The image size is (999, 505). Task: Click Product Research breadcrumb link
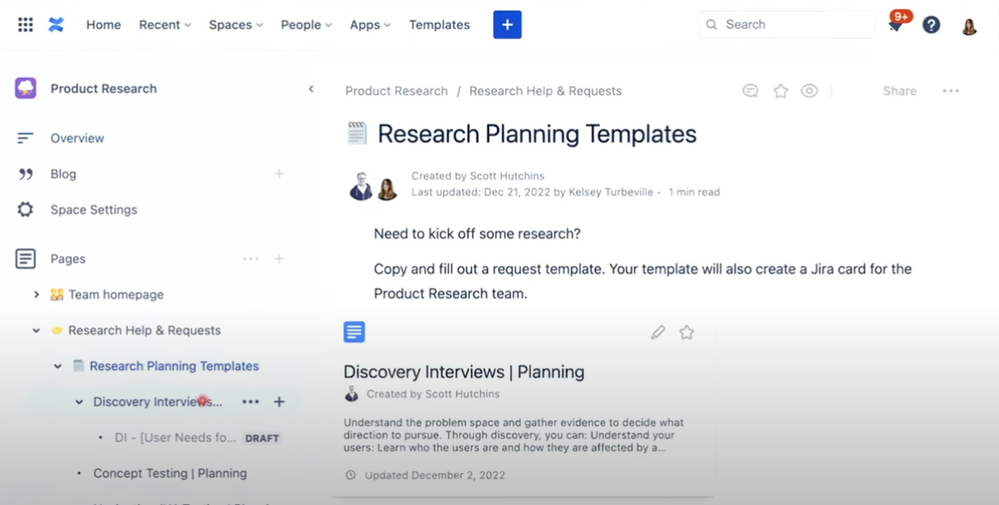(396, 91)
